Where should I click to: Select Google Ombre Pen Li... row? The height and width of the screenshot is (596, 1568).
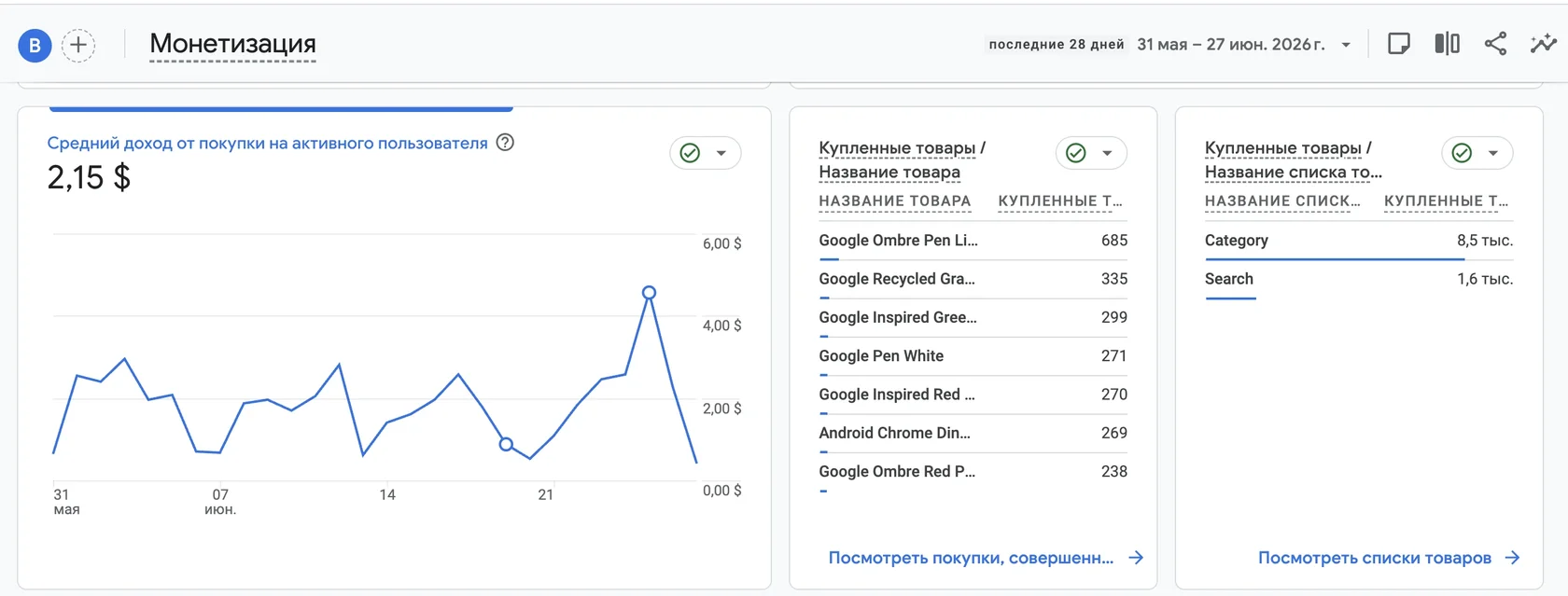pyautogui.click(x=973, y=241)
